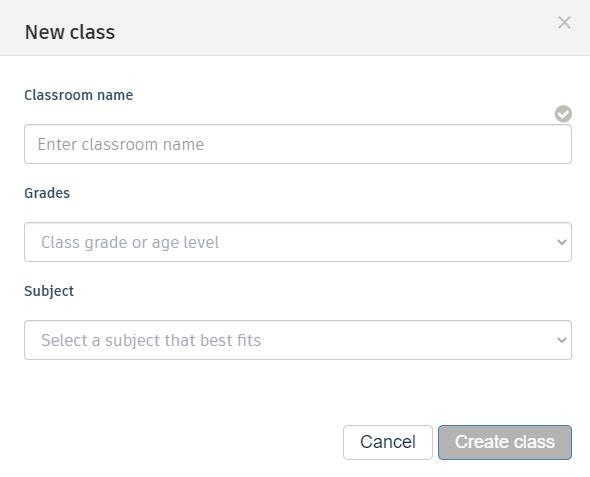Click the Create class button
590x477 pixels.
505,442
